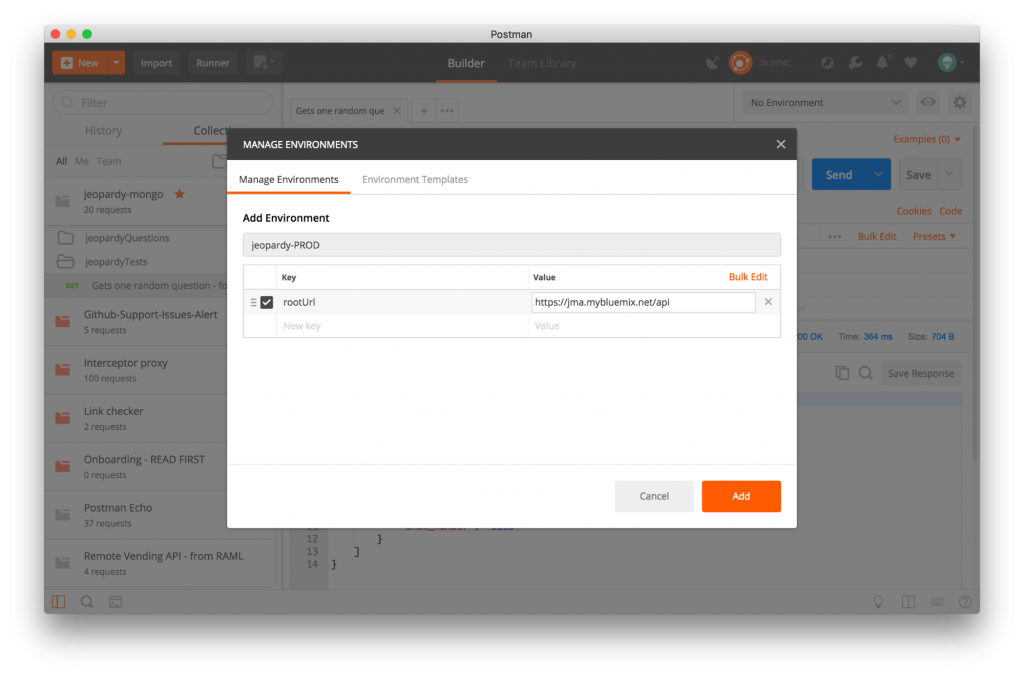Expand the Save dropdown arrow
Viewport: 1024px width, 677px height.
[x=949, y=174]
